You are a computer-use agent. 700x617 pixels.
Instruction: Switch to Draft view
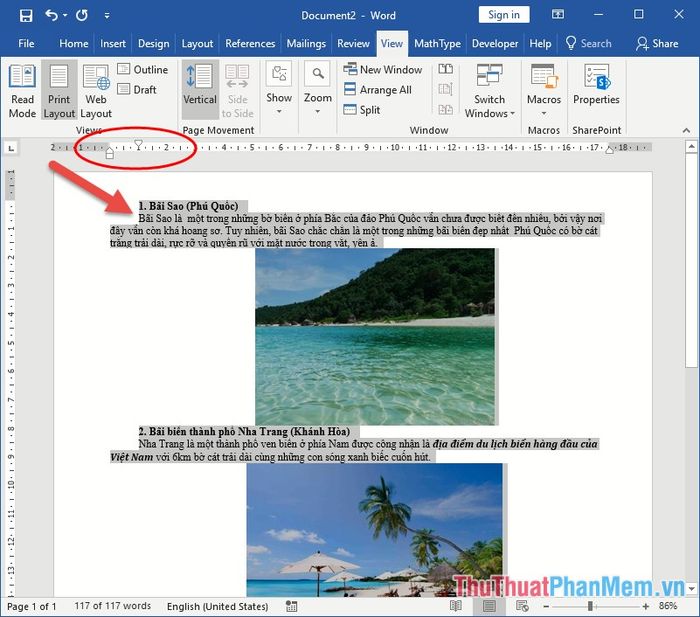point(137,90)
